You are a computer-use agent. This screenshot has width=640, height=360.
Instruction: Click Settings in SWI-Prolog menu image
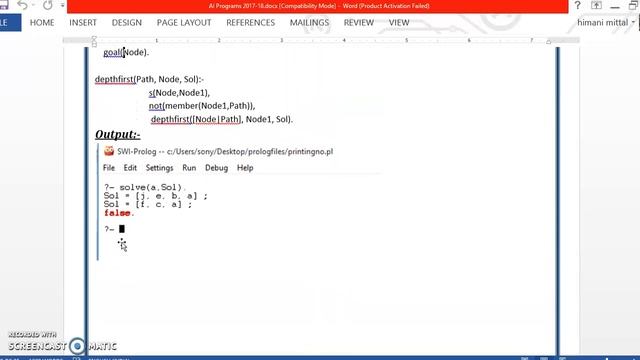tap(159, 168)
